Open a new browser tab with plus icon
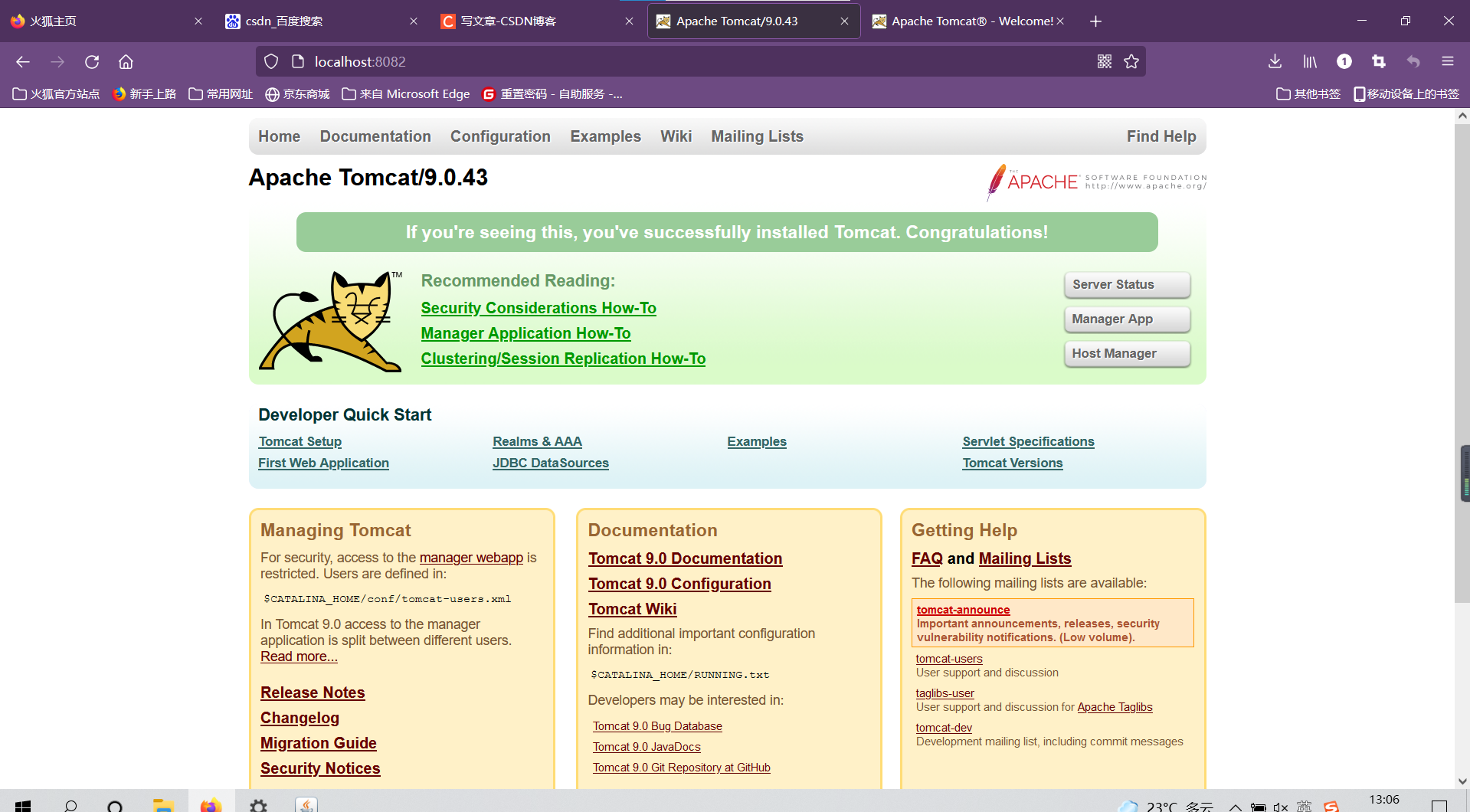Image resolution: width=1470 pixels, height=812 pixels. click(x=1095, y=21)
